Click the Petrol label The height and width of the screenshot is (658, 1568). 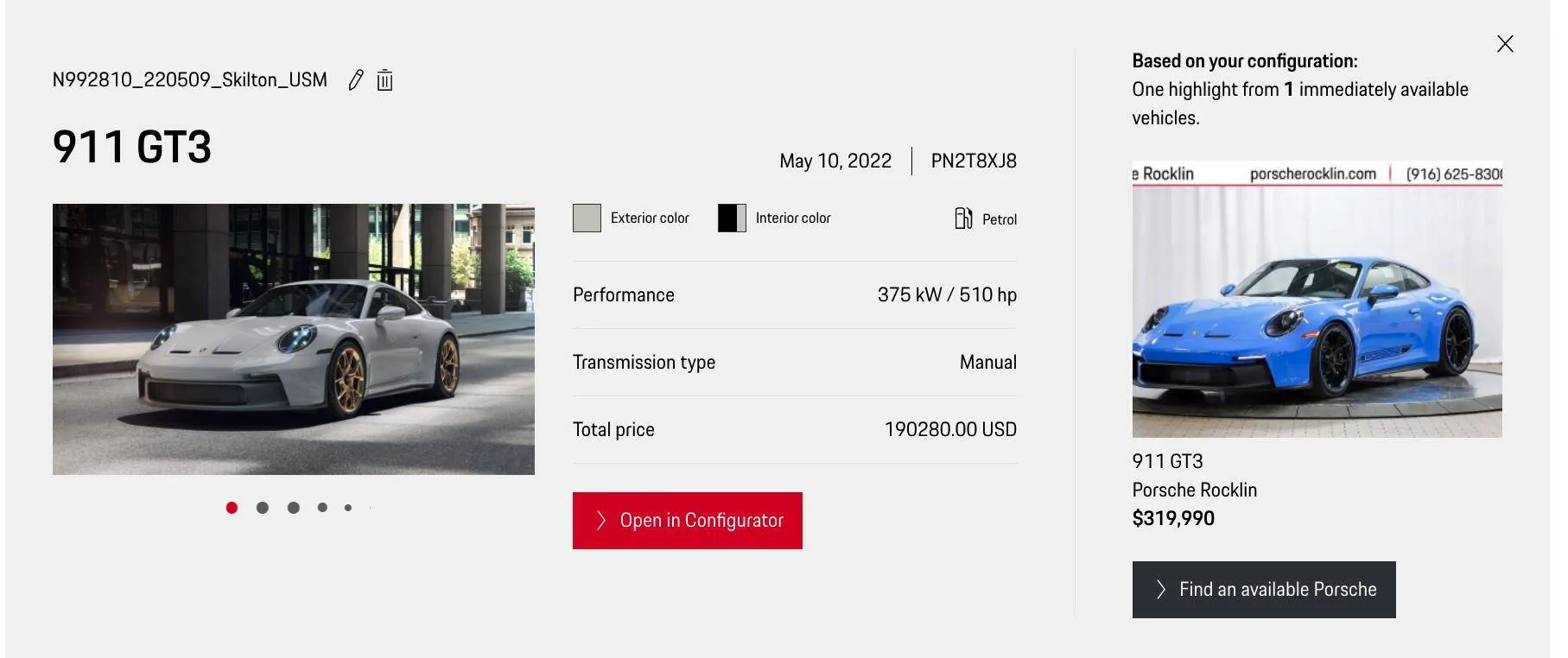[1000, 219]
